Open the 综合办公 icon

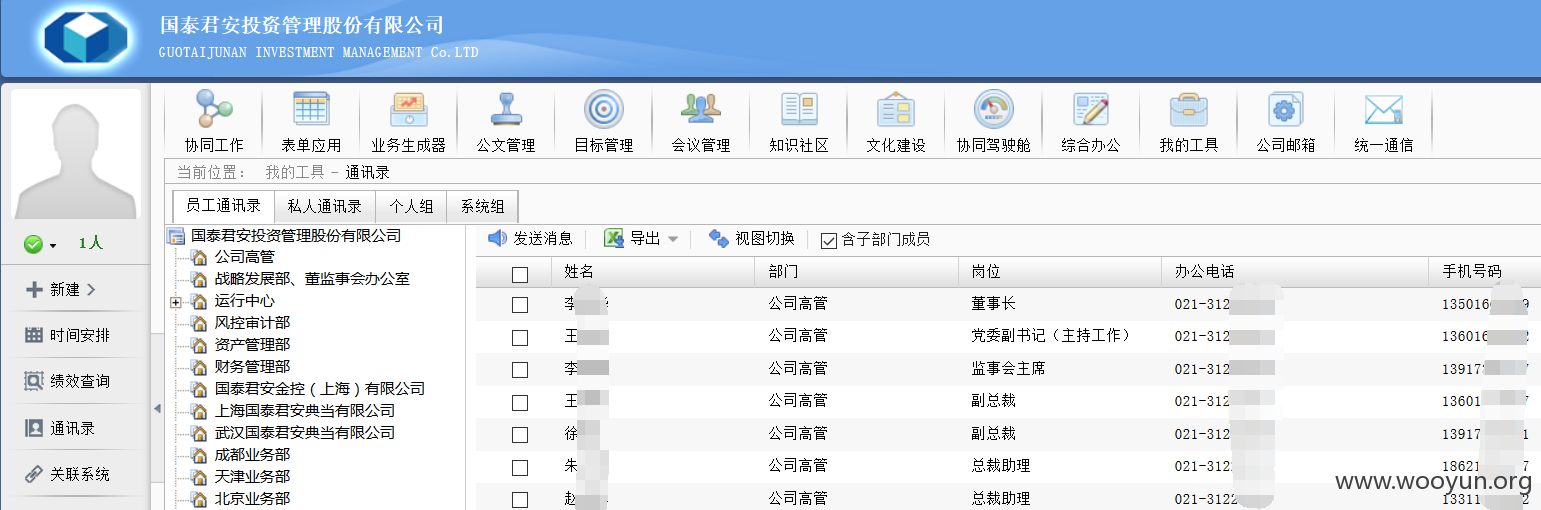pos(1091,108)
